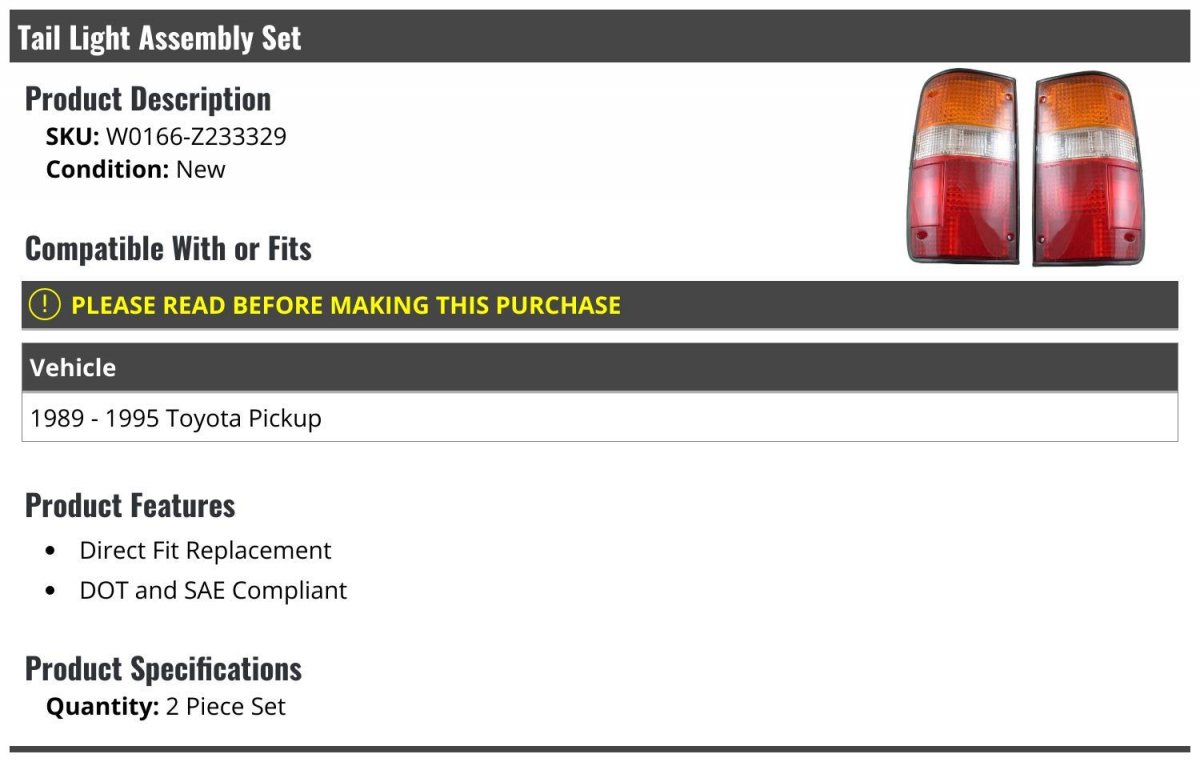Click the bold Condition label
Image resolution: width=1200 pixels, height=762 pixels.
[x=107, y=169]
